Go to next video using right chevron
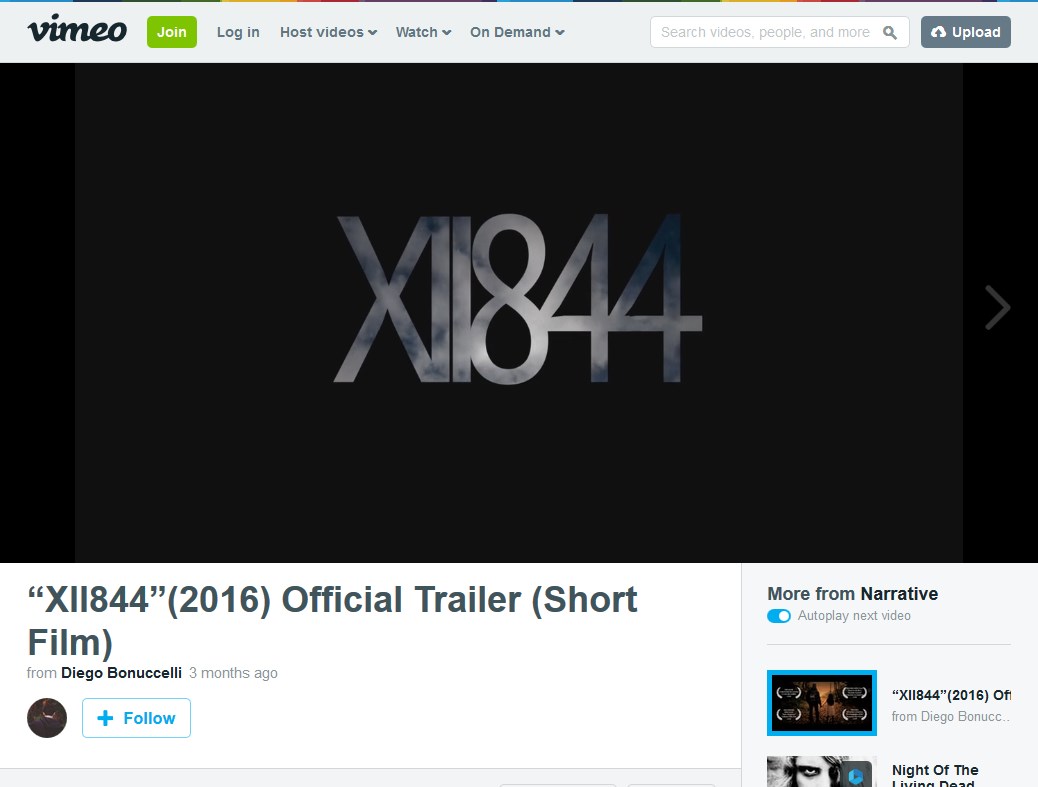Screen dimensions: 1038x787 (997, 307)
